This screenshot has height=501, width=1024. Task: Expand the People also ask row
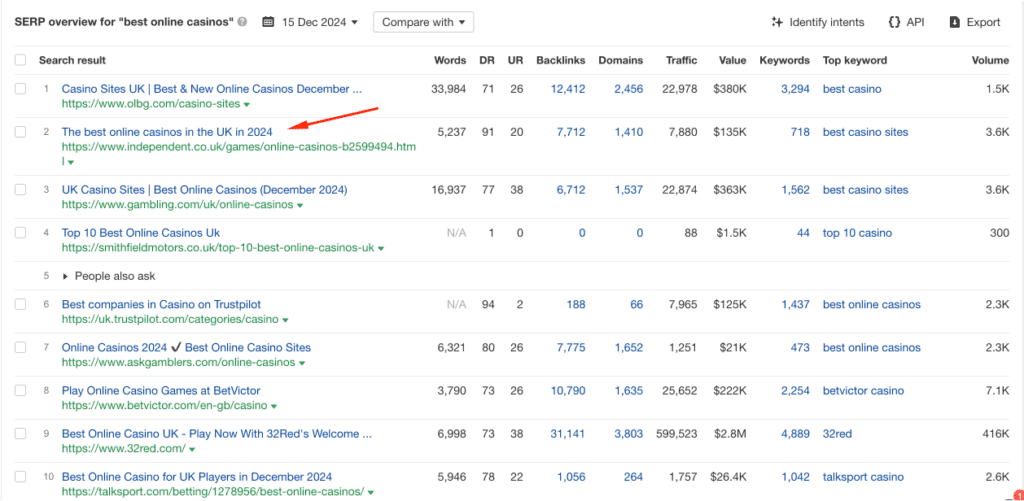click(x=108, y=276)
